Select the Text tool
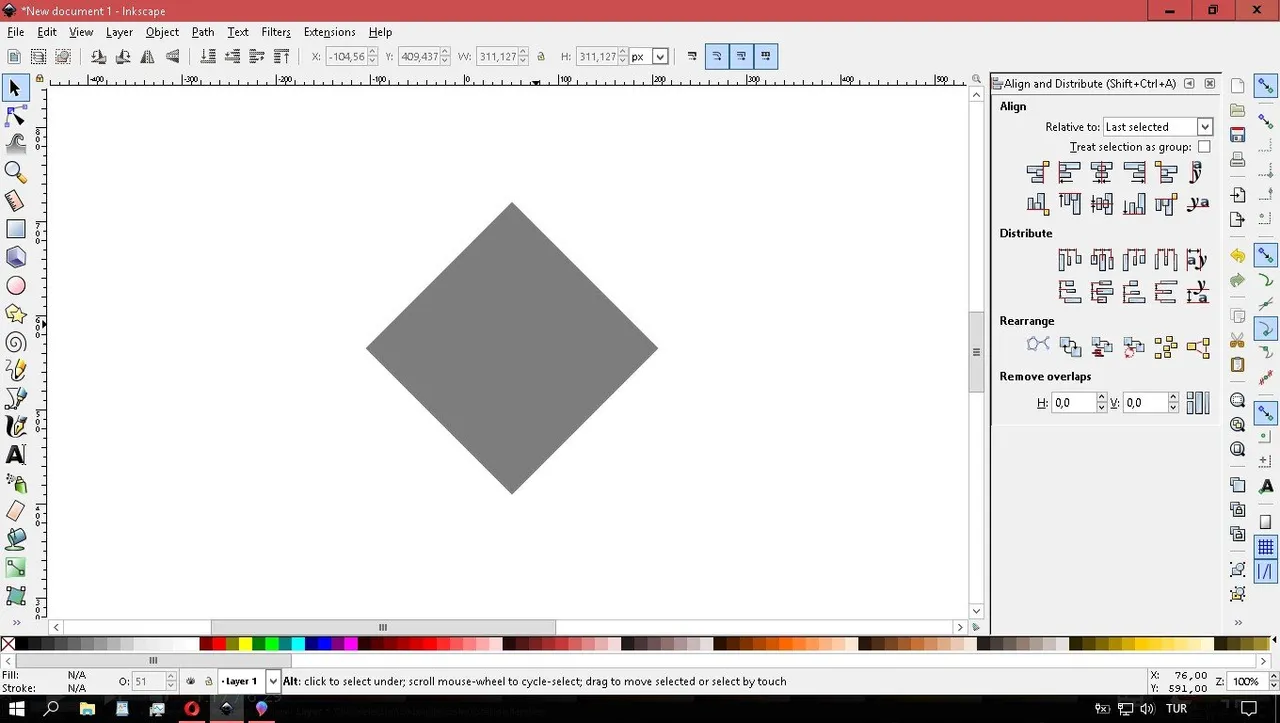This screenshot has height=723, width=1280. tap(15, 454)
